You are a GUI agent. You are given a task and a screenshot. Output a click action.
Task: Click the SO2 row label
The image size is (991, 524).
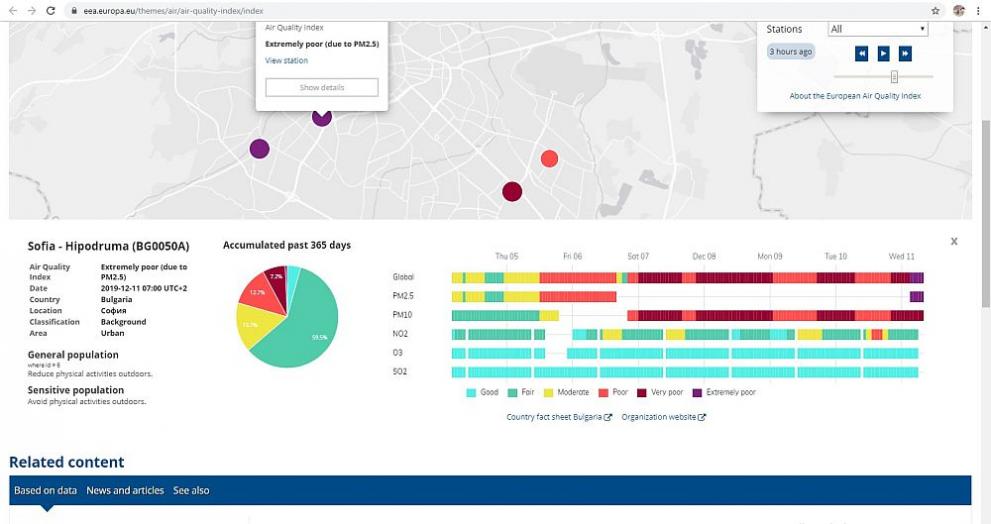click(x=400, y=372)
